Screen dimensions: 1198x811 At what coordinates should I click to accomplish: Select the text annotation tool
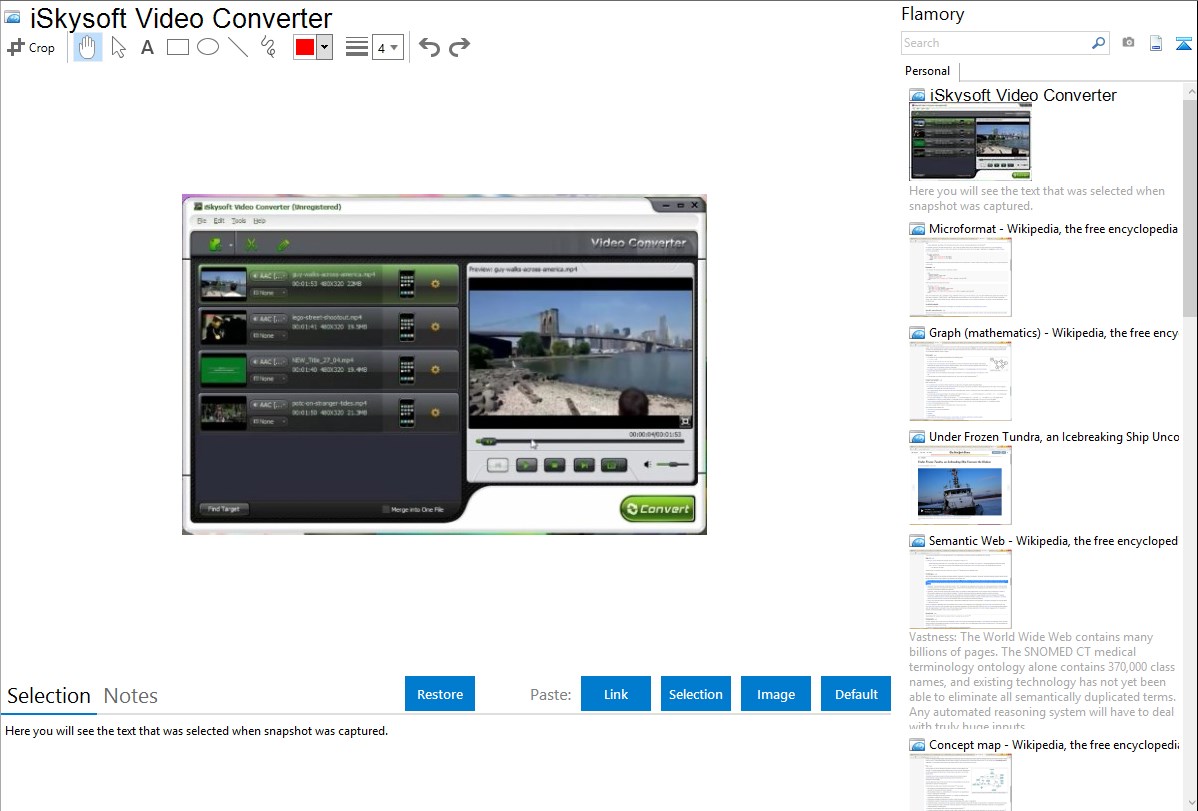click(147, 47)
